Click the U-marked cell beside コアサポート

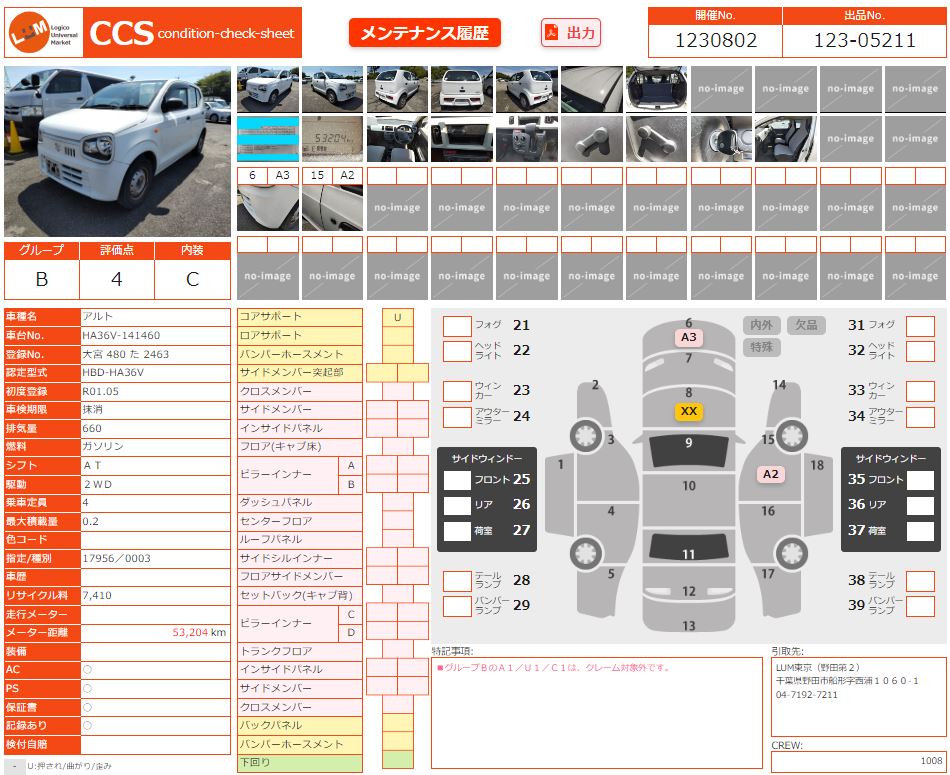(397, 317)
